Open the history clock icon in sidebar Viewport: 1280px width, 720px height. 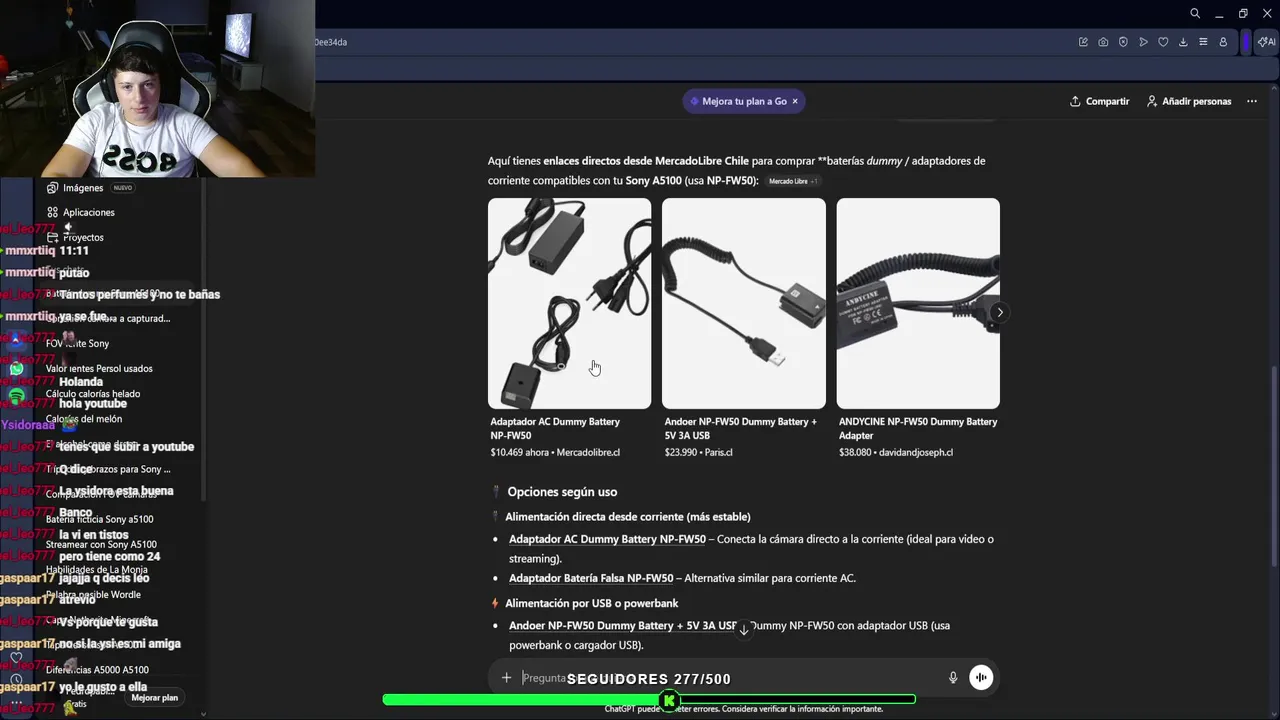[x=16, y=680]
